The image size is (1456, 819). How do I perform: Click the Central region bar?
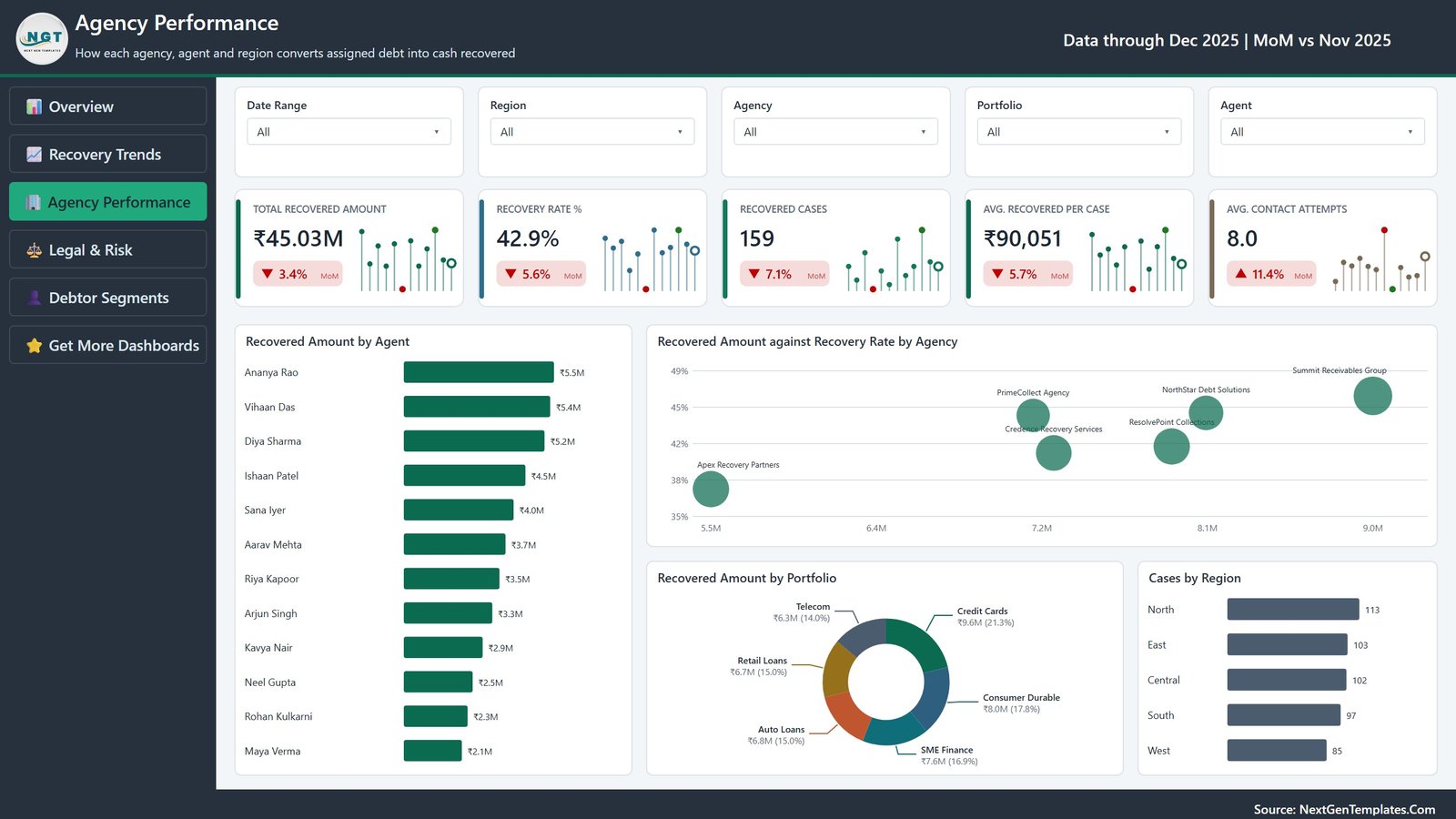click(1287, 680)
